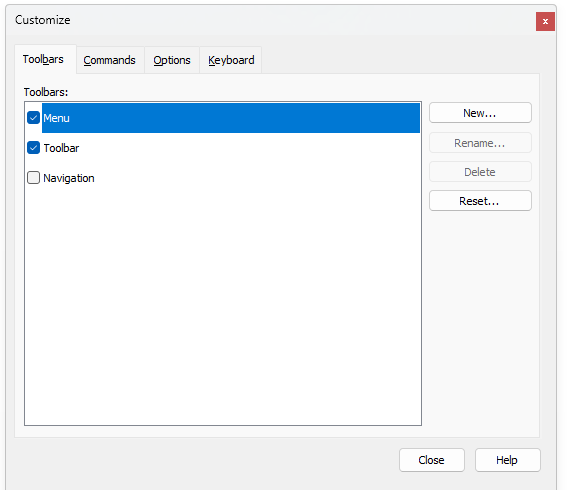Open the Options tab
The width and height of the screenshot is (579, 490).
point(172,60)
